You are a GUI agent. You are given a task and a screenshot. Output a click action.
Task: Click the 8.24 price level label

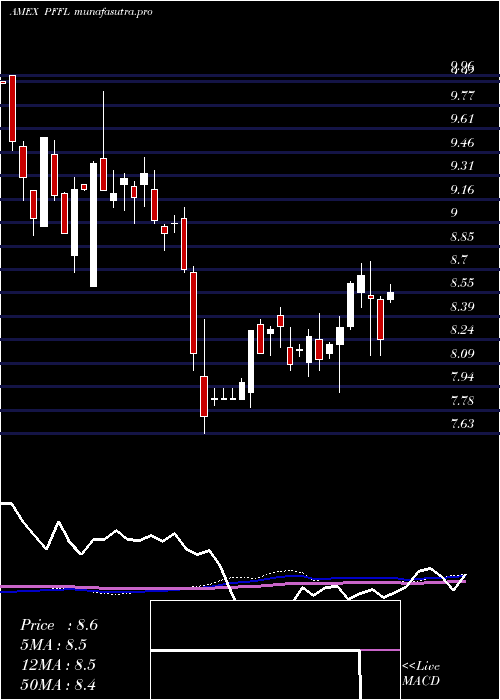click(462, 330)
